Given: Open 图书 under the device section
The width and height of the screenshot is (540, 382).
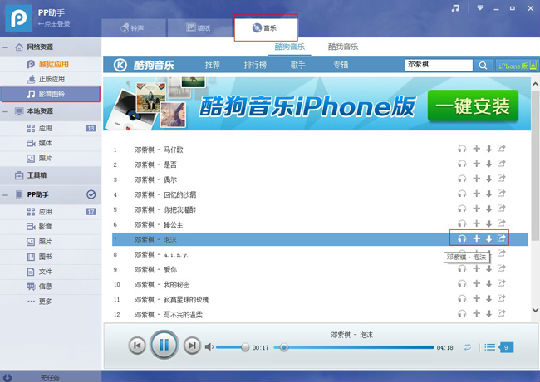Looking at the screenshot, I should (x=50, y=256).
